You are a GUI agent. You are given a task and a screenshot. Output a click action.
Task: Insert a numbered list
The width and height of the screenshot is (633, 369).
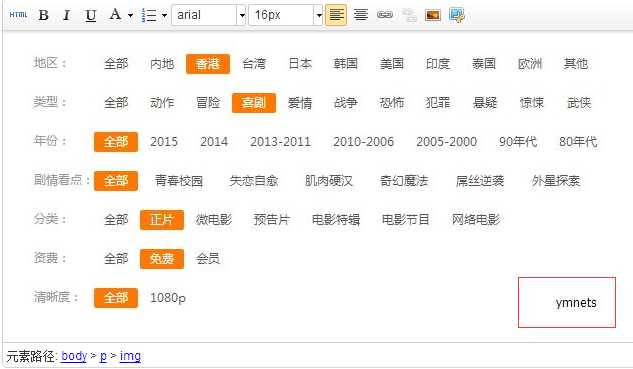tap(149, 15)
